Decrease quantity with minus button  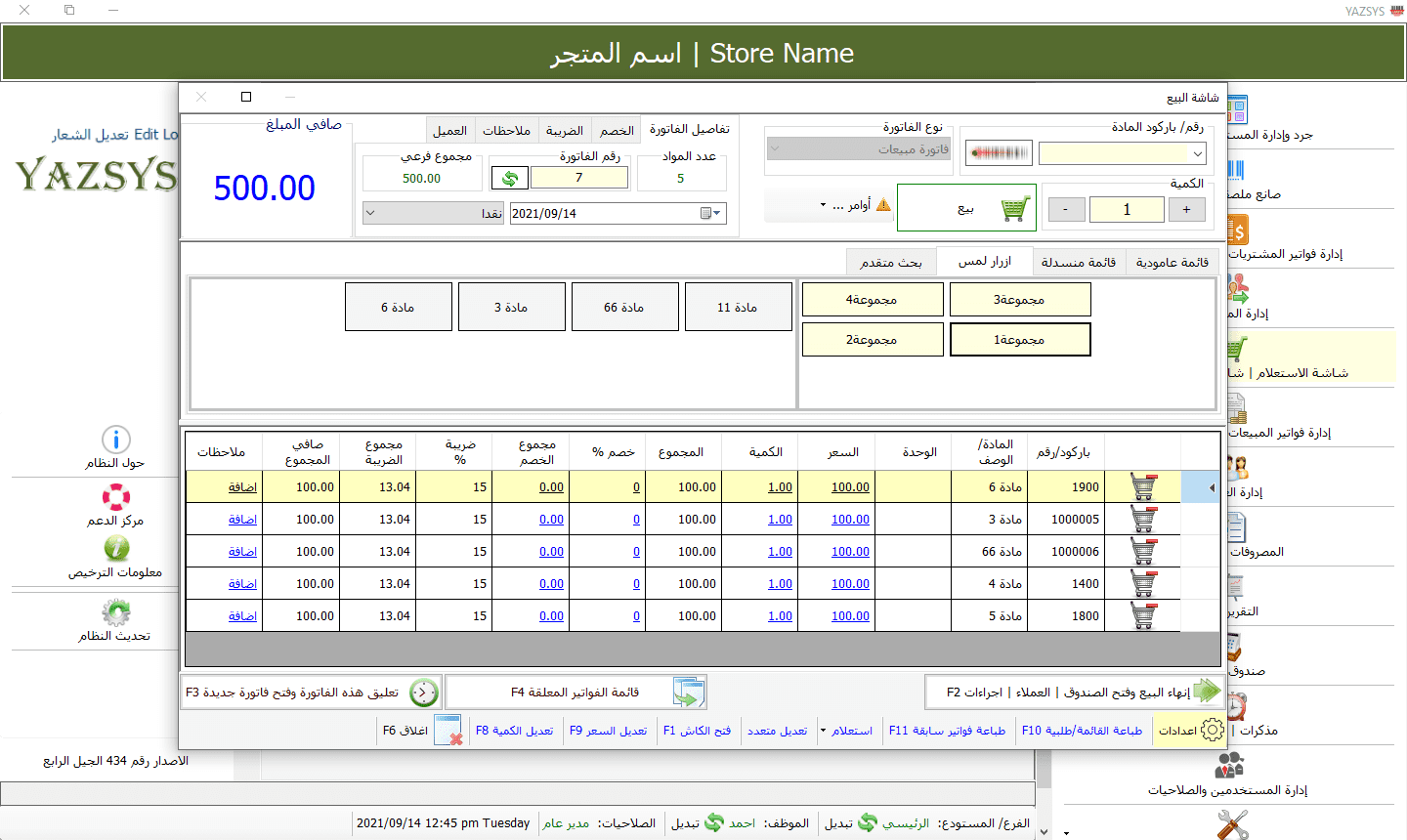pyautogui.click(x=1066, y=209)
